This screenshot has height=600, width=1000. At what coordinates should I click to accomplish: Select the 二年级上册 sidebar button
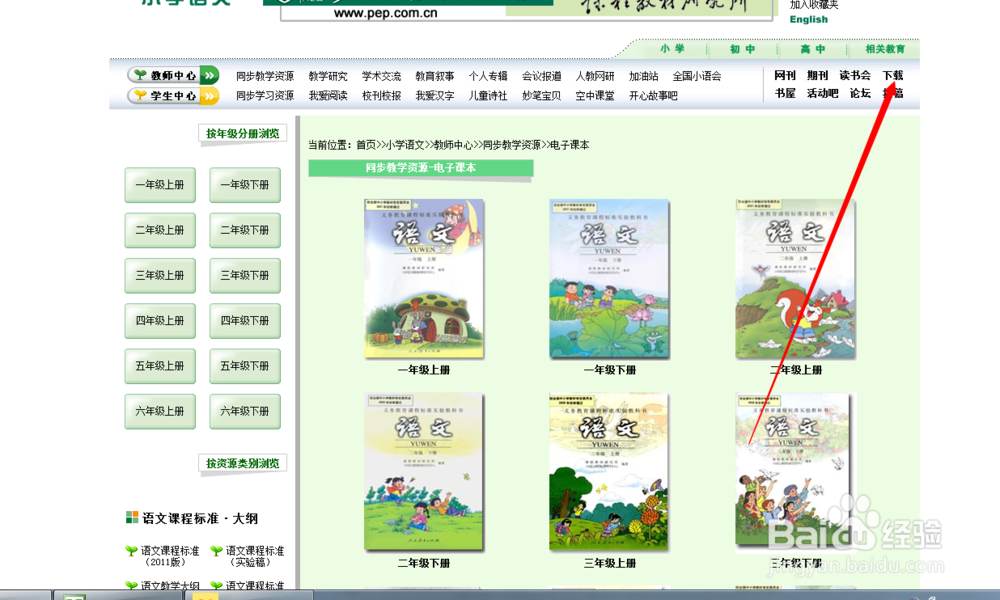160,230
